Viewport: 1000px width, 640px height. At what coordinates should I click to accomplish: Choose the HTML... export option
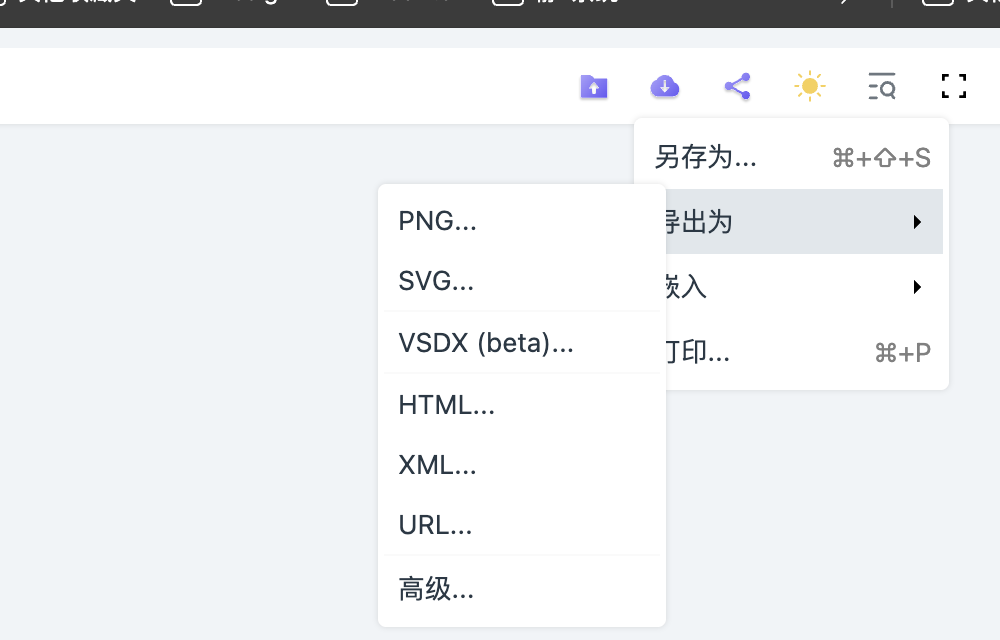click(x=447, y=405)
